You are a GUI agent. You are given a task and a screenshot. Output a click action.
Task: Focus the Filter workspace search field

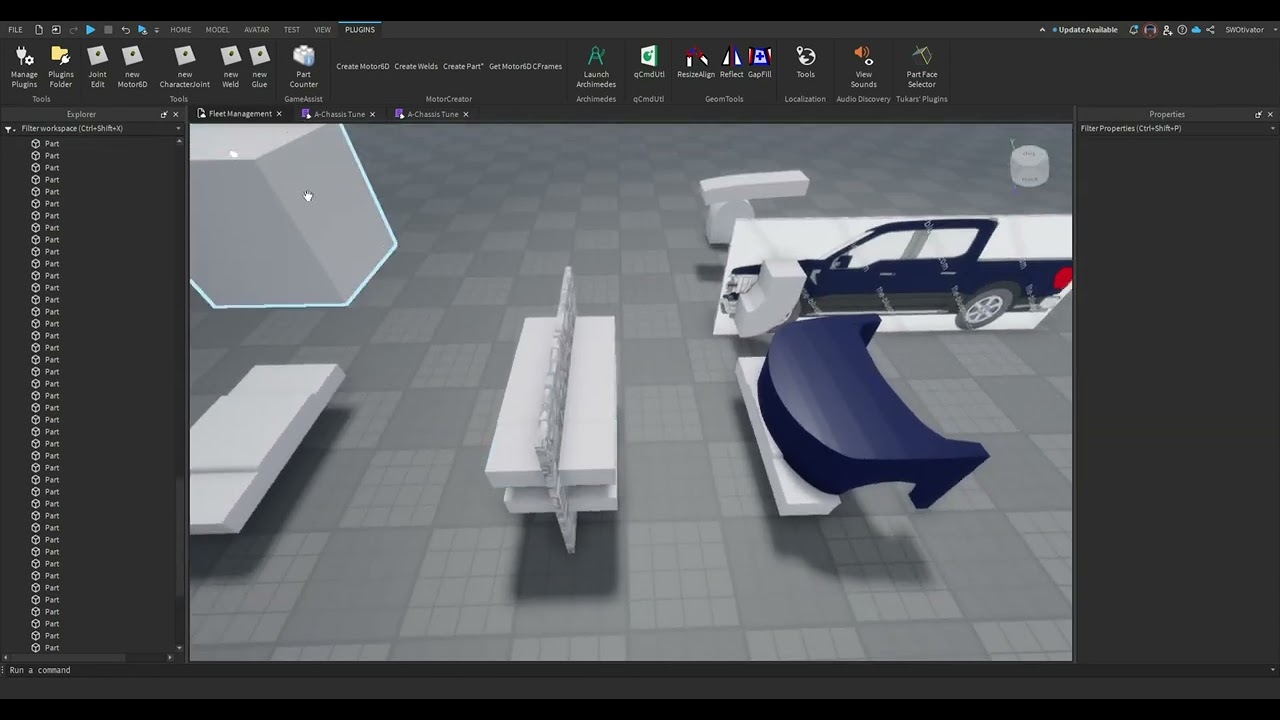tap(100, 129)
